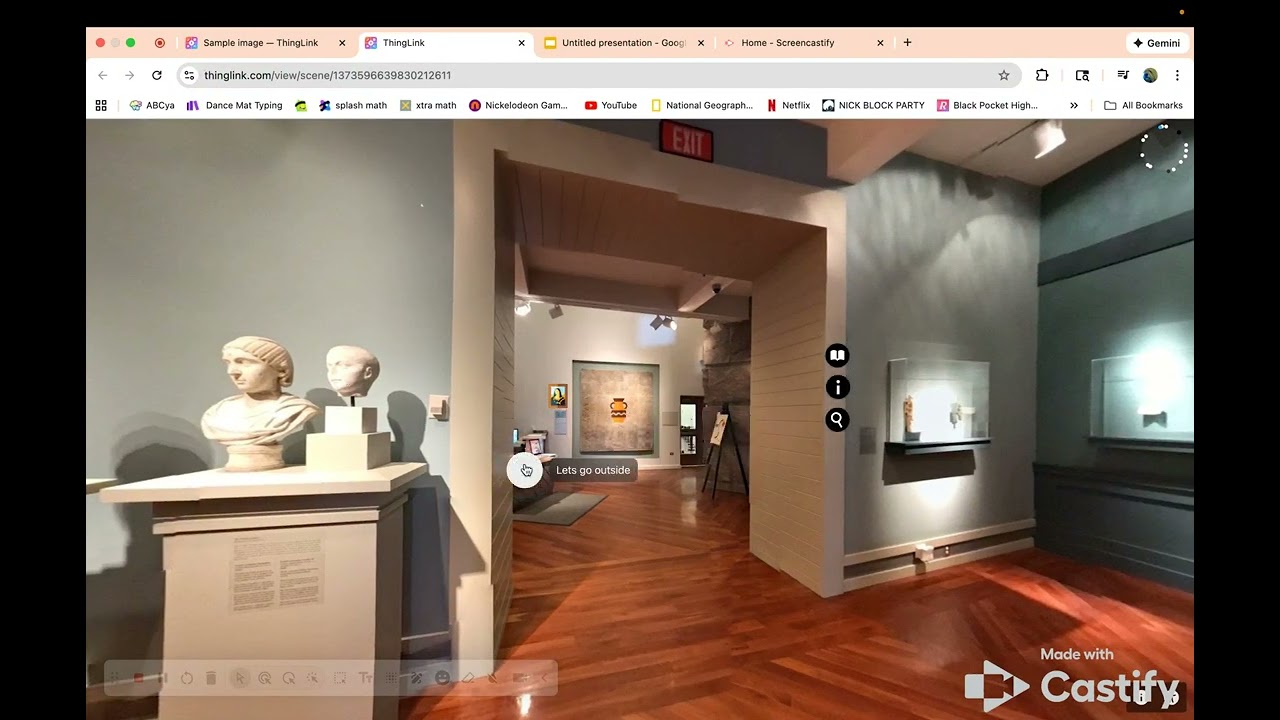Screen dimensions: 1280x720
Task: Open the splash math bookmark
Action: pos(353,105)
